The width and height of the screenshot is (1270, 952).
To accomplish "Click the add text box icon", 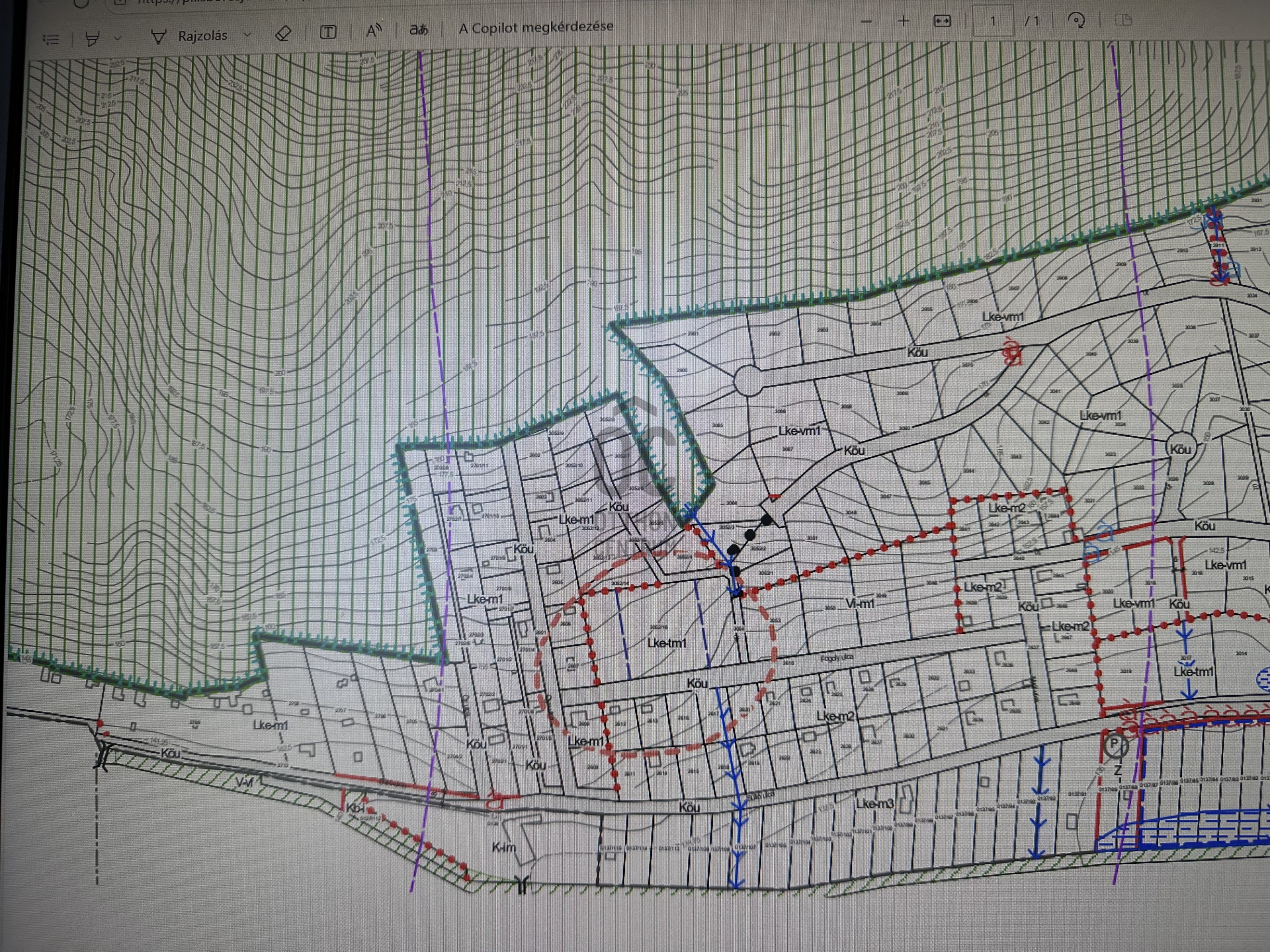I will (x=328, y=32).
